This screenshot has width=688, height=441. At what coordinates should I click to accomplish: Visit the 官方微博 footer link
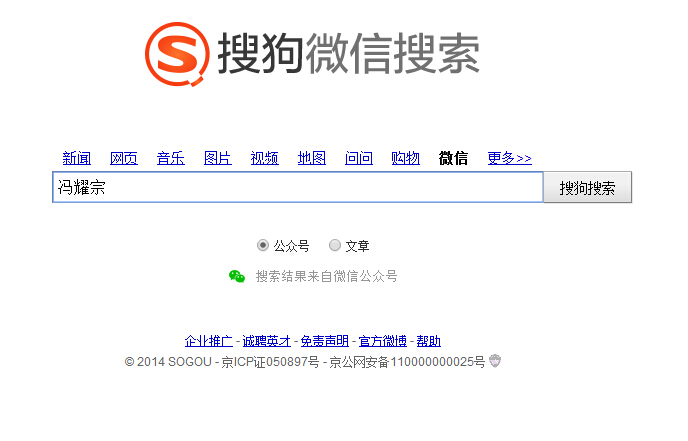coord(383,341)
